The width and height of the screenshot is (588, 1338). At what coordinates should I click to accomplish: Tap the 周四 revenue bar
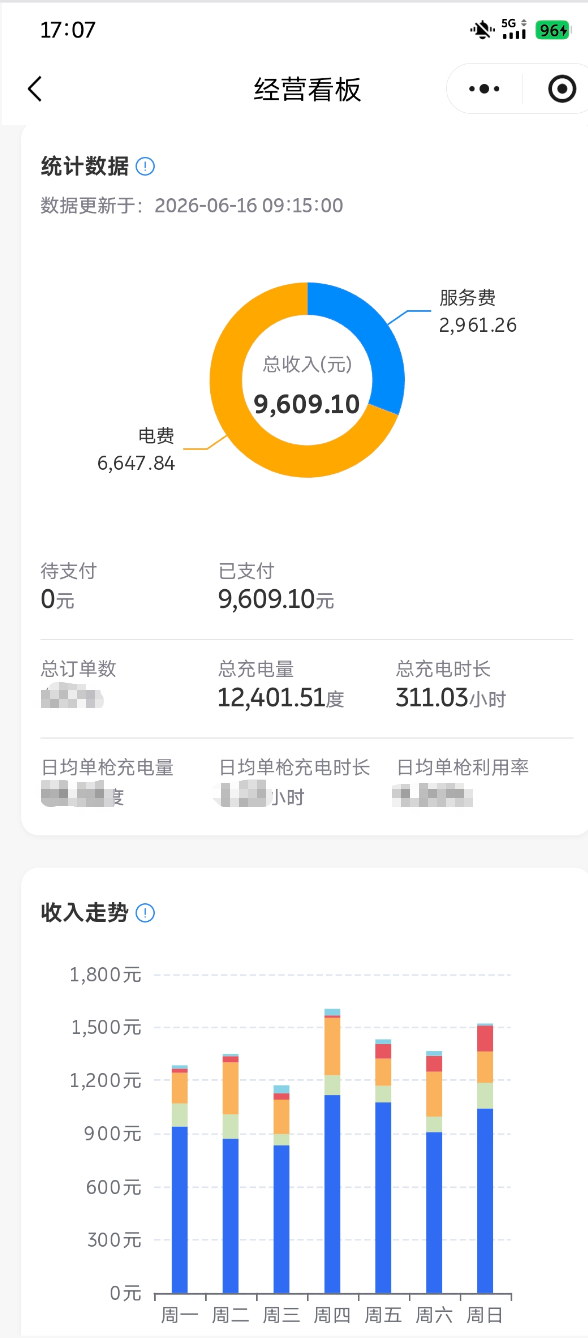pyautogui.click(x=332, y=1151)
